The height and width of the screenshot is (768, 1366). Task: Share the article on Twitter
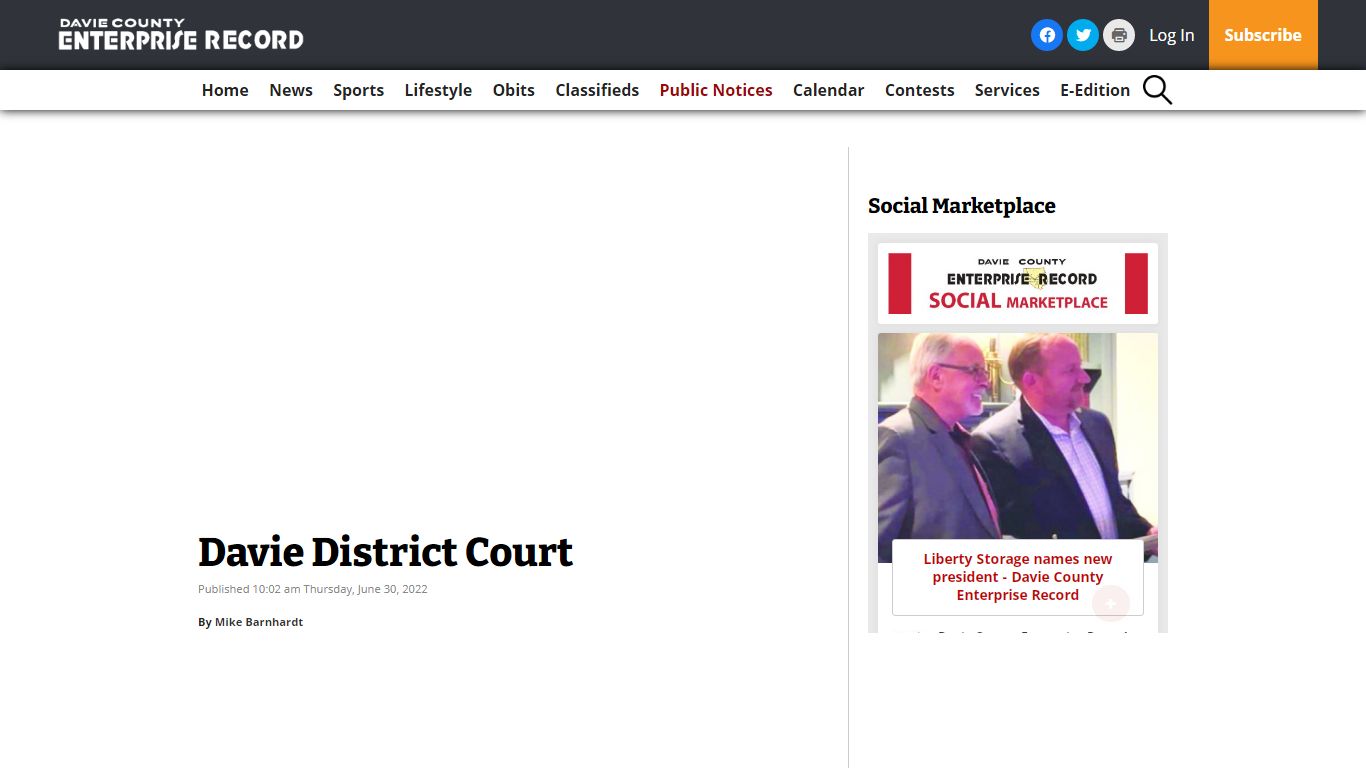(1083, 35)
